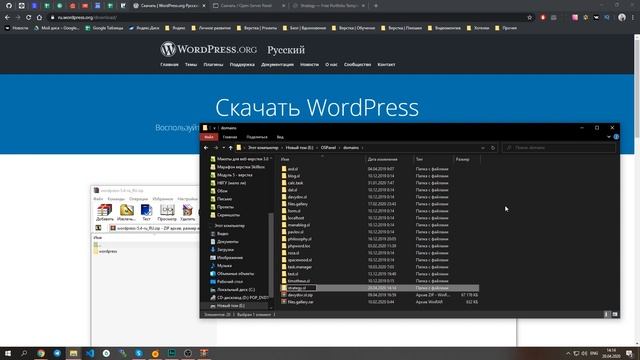
Task: Refresh the Explorer address bar
Action: pos(493,148)
